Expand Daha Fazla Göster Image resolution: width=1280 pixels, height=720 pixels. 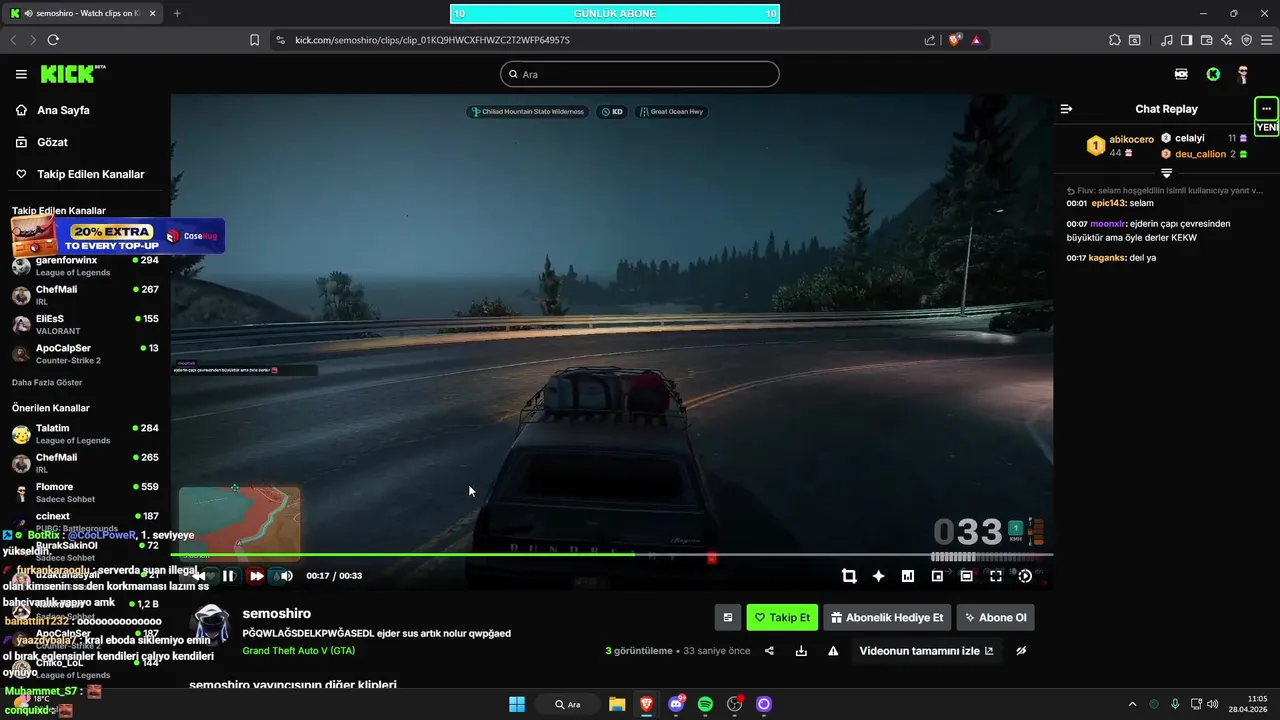click(x=47, y=382)
